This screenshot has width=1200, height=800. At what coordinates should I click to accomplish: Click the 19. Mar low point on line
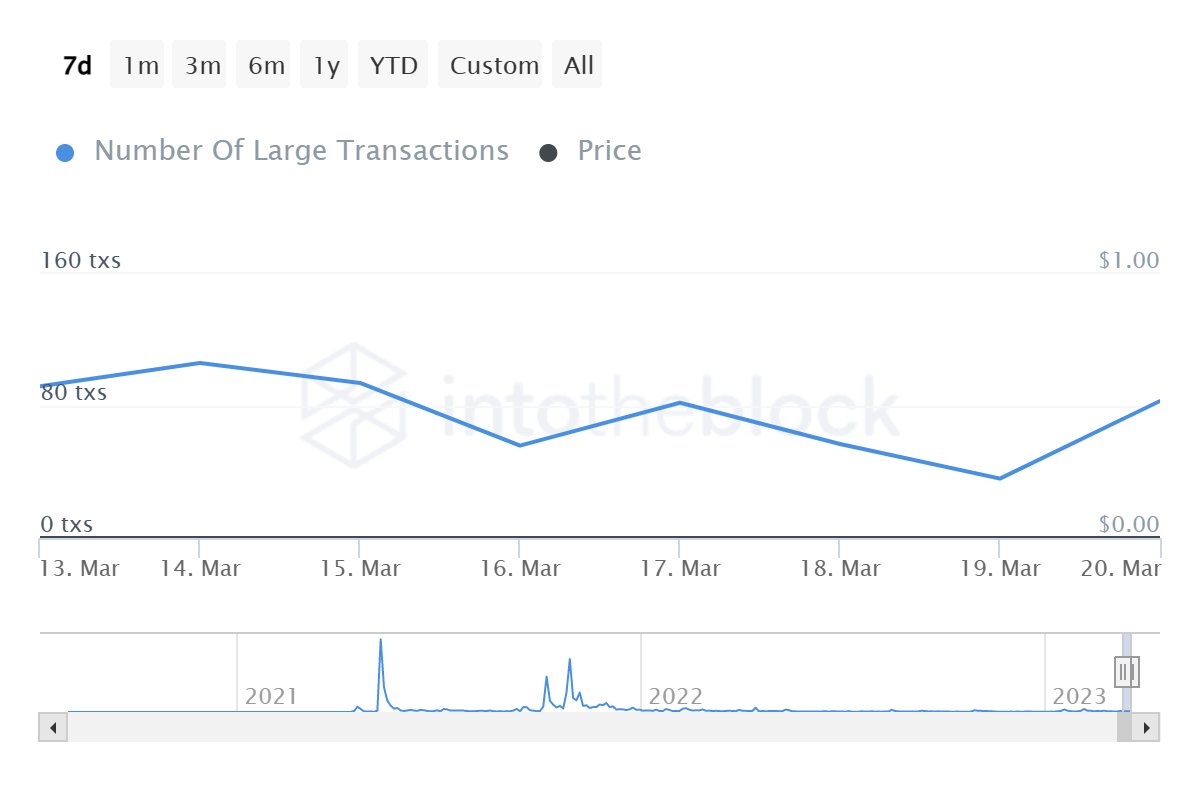tap(999, 478)
